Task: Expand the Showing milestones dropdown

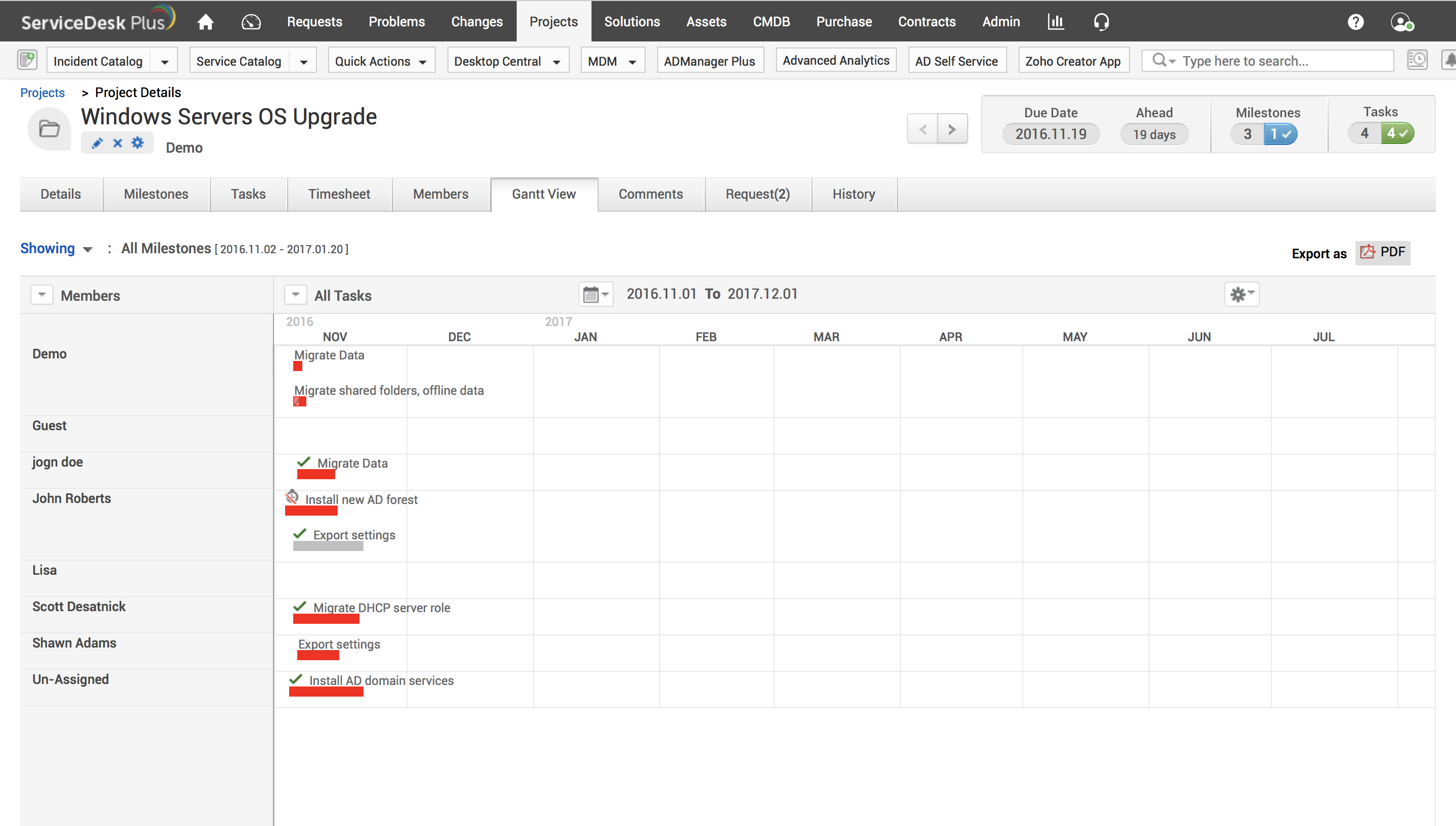Action: 56,249
